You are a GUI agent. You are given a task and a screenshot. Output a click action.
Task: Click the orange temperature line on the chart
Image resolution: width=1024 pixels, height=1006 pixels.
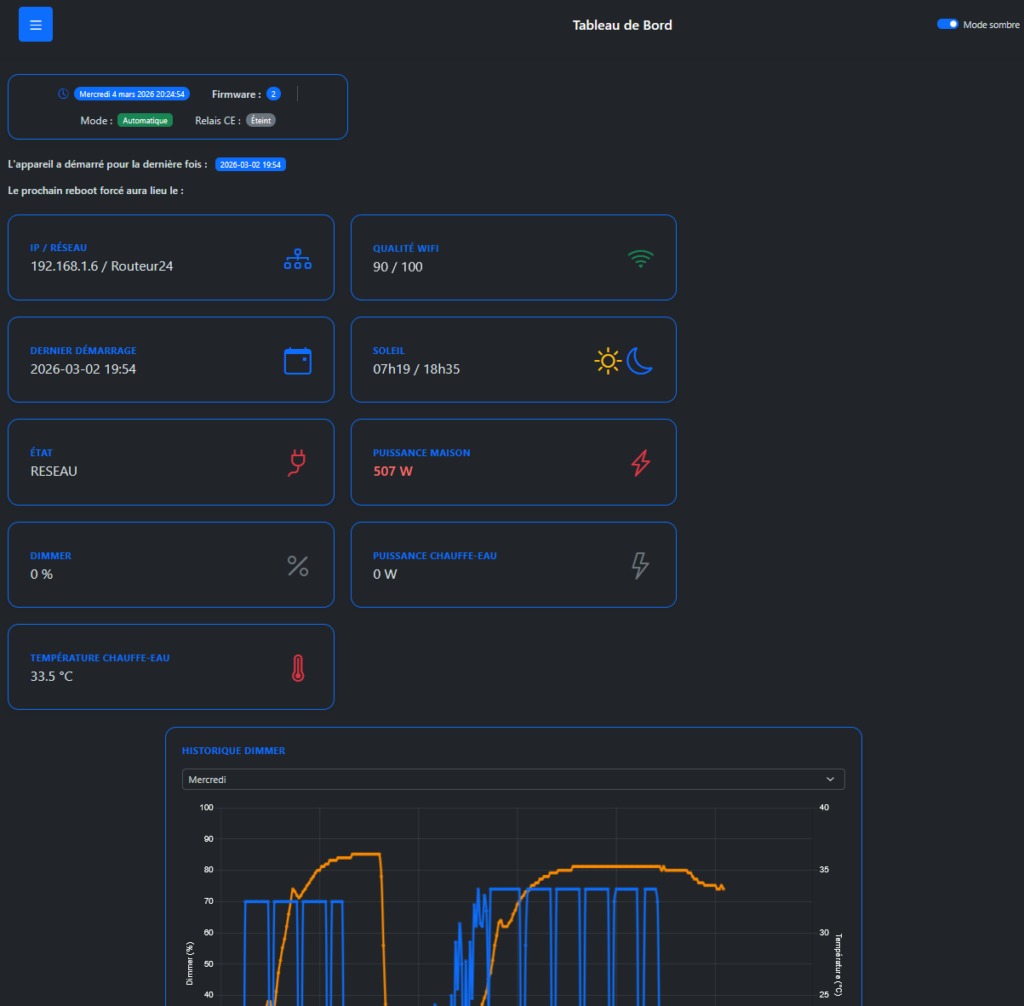pyautogui.click(x=600, y=866)
